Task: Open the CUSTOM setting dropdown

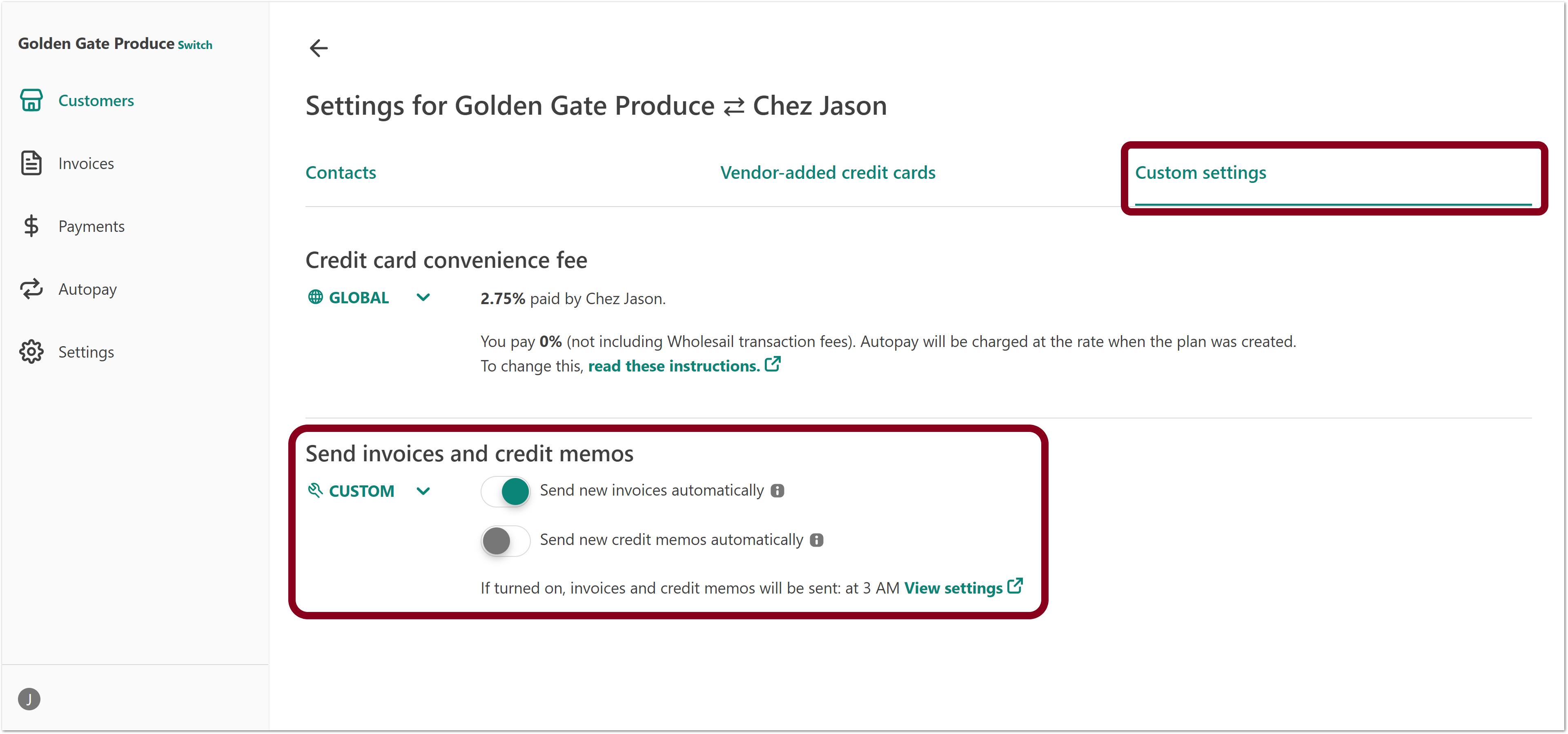Action: pyautogui.click(x=424, y=491)
